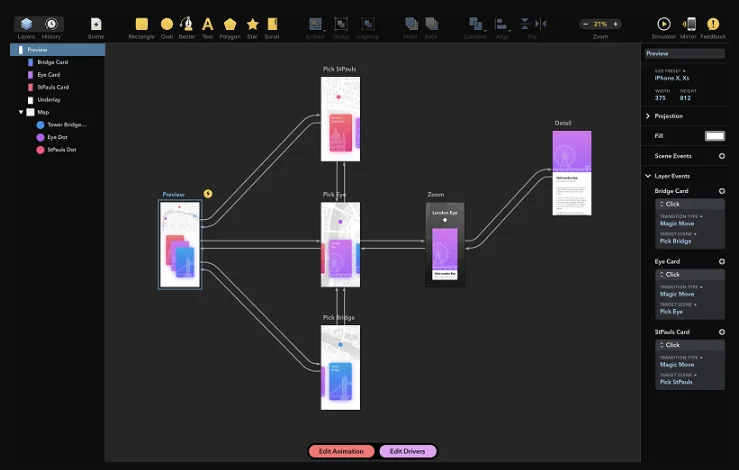739x470 pixels.
Task: Select the Pick StPauls scene thumbnail
Action: [x=340, y=119]
